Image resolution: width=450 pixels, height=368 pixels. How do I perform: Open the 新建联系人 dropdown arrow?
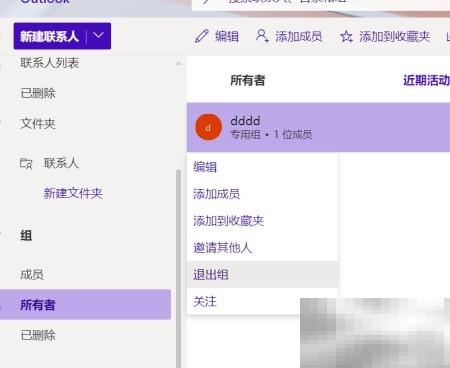coord(99,36)
